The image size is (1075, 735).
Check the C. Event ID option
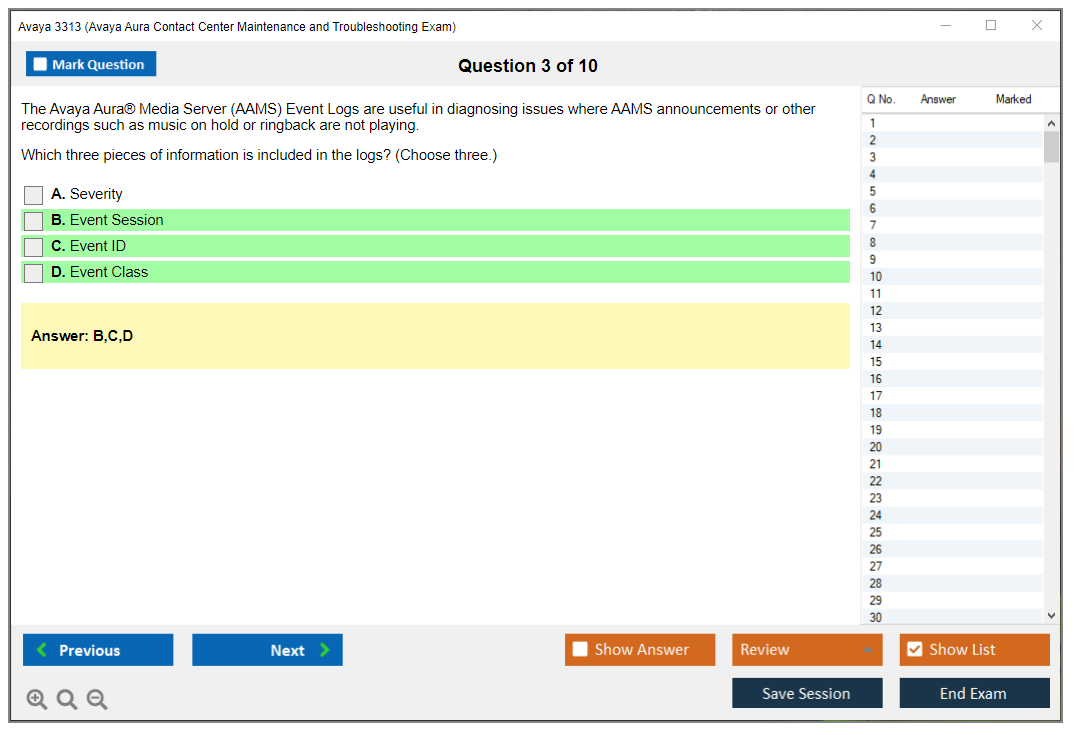pyautogui.click(x=33, y=247)
